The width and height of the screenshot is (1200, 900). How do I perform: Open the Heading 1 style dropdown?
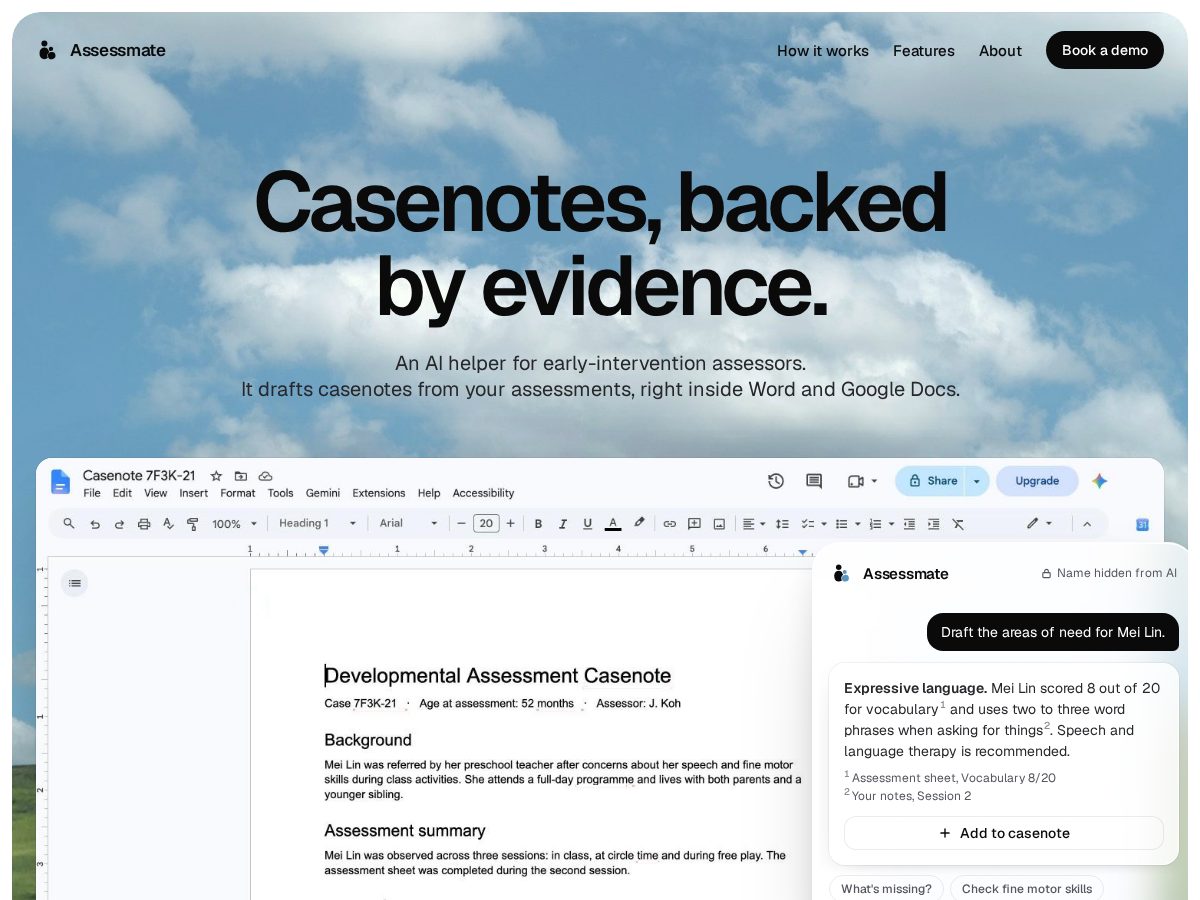(318, 523)
